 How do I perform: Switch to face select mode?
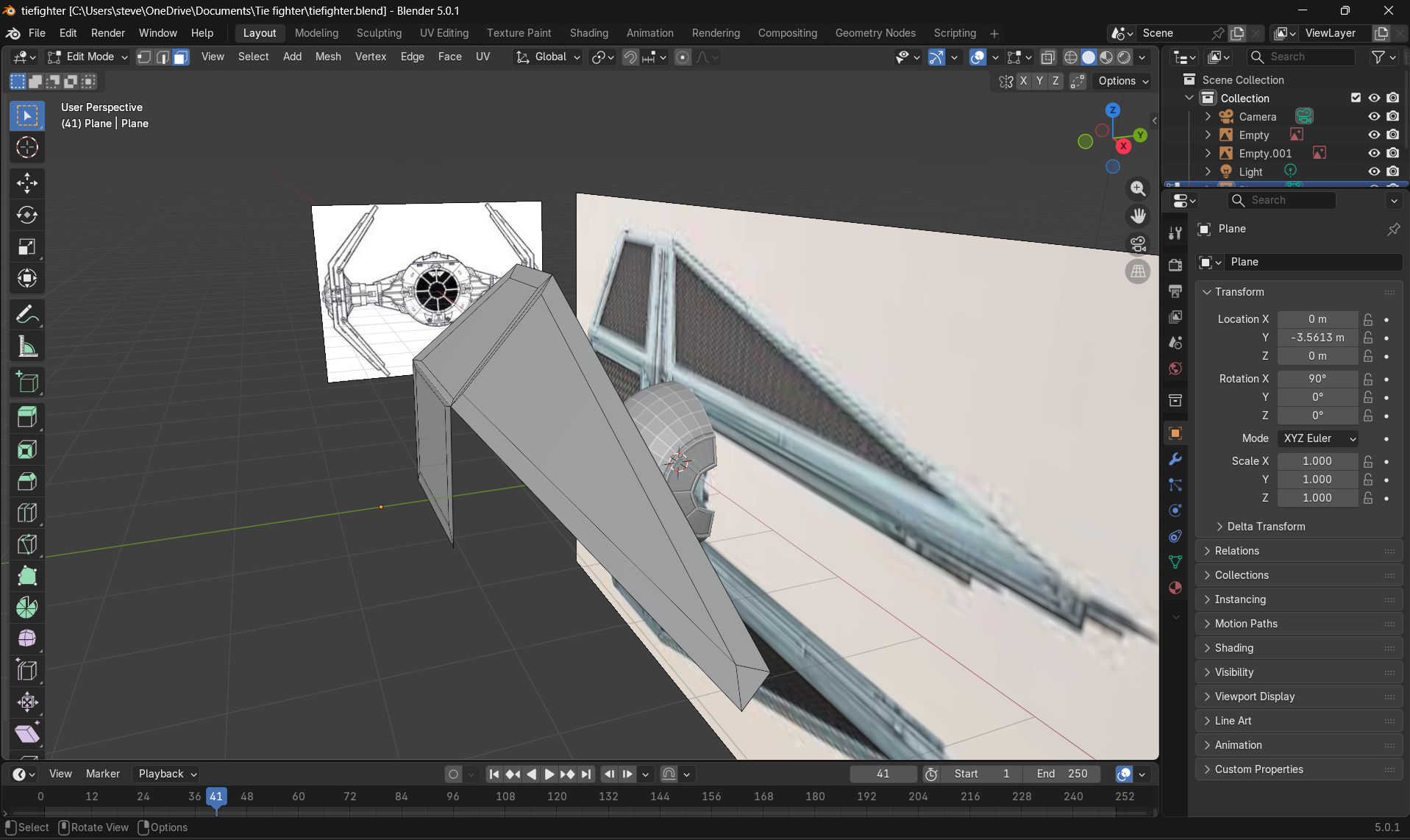(x=180, y=57)
